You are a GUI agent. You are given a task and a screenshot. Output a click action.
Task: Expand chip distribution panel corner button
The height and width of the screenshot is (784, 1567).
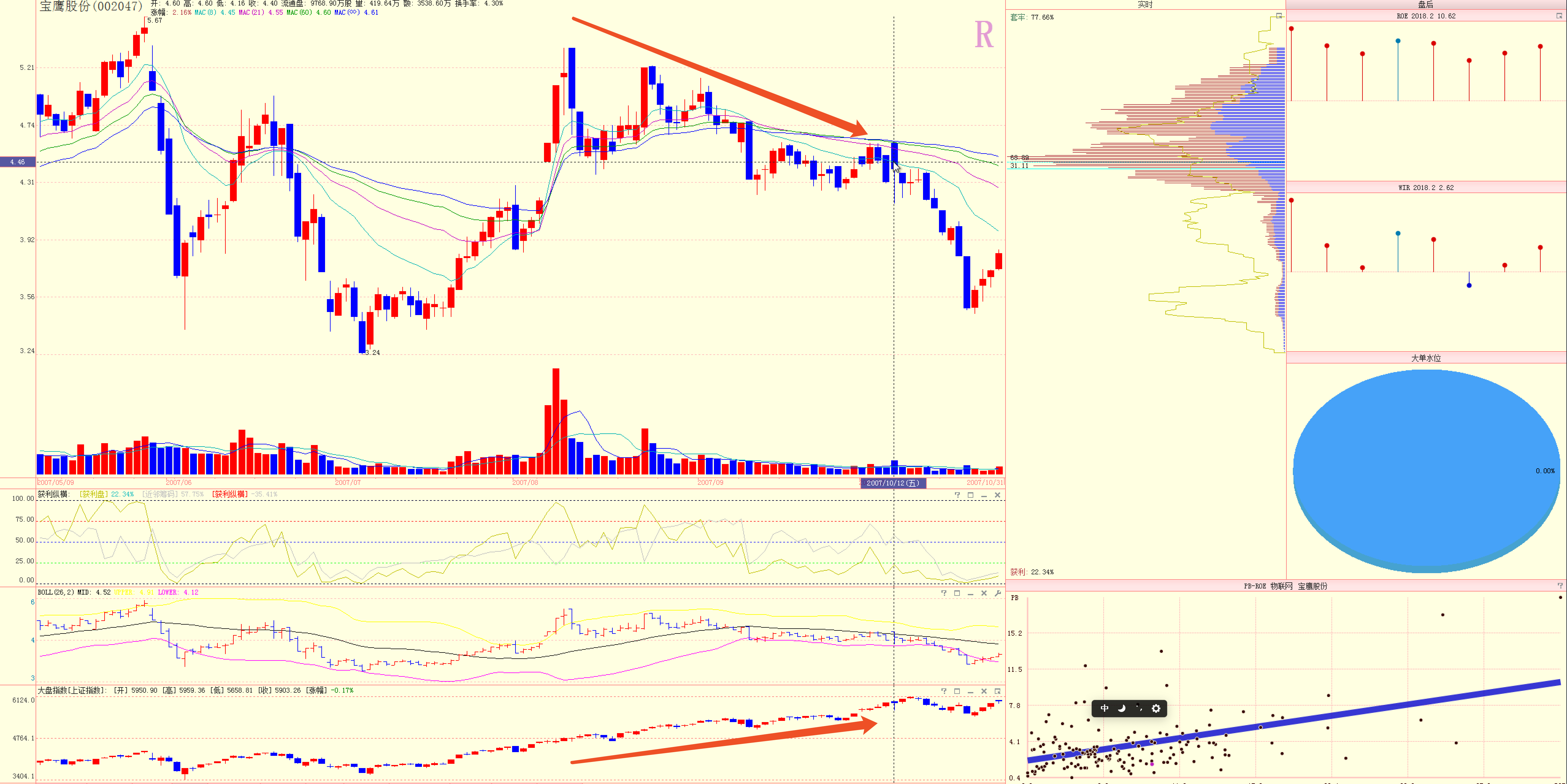click(1279, 17)
